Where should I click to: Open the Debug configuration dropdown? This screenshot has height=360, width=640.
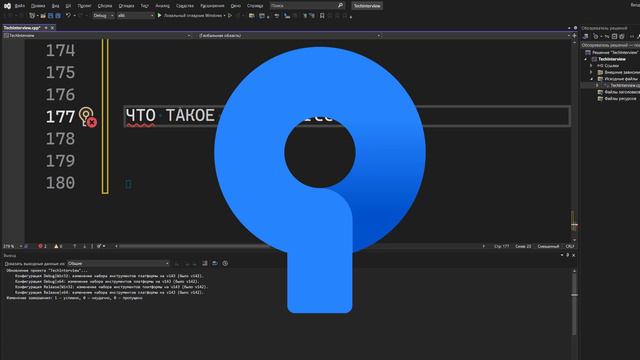pyautogui.click(x=104, y=16)
